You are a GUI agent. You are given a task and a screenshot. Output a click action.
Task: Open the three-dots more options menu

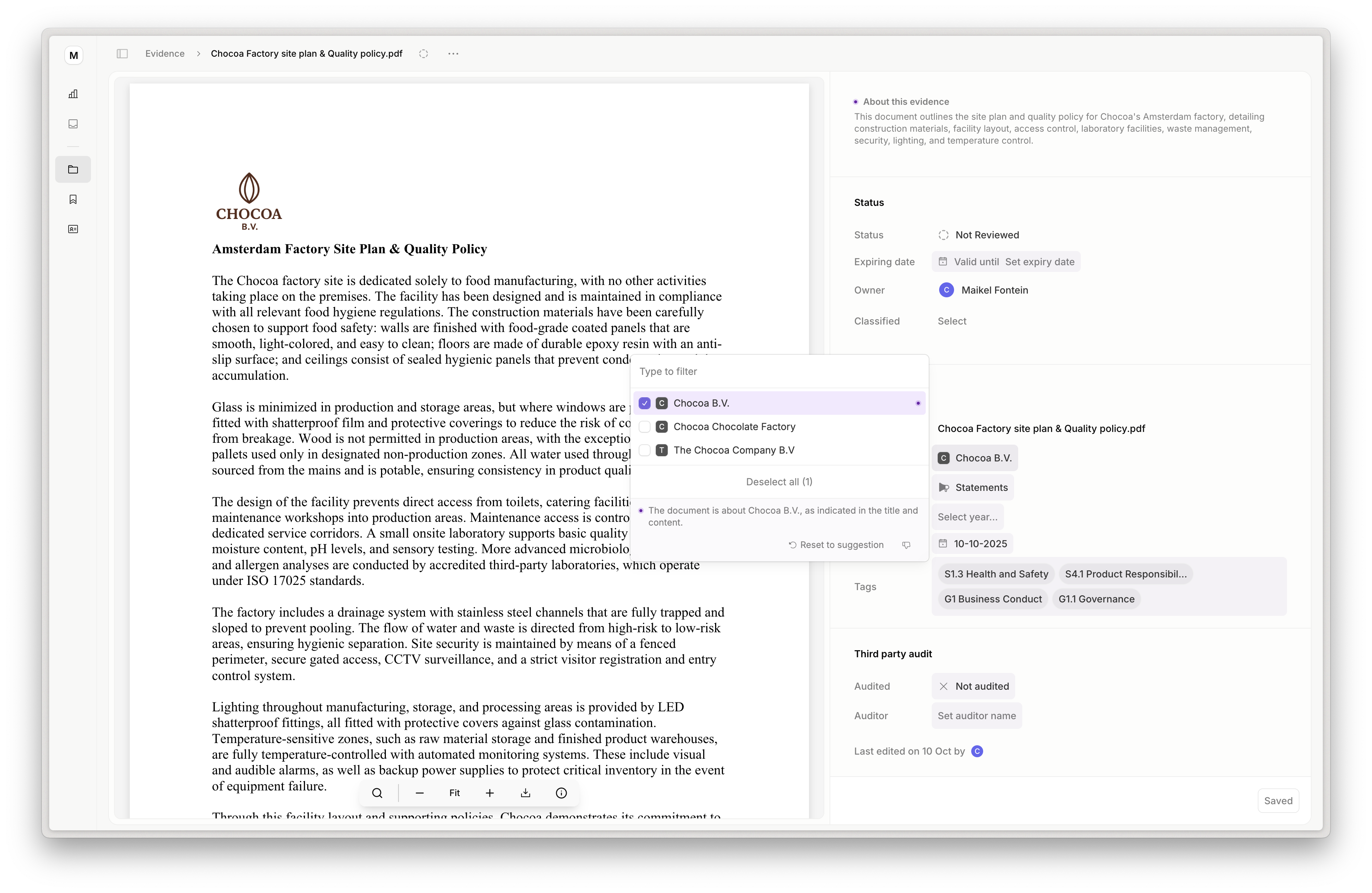click(453, 54)
